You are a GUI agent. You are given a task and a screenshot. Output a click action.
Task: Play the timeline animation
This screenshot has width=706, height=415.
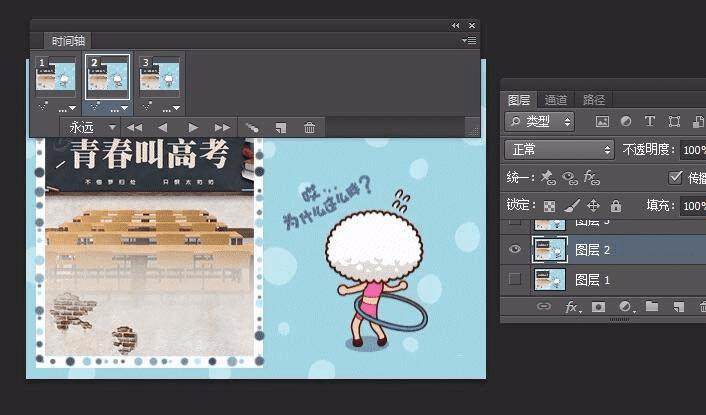click(x=193, y=128)
